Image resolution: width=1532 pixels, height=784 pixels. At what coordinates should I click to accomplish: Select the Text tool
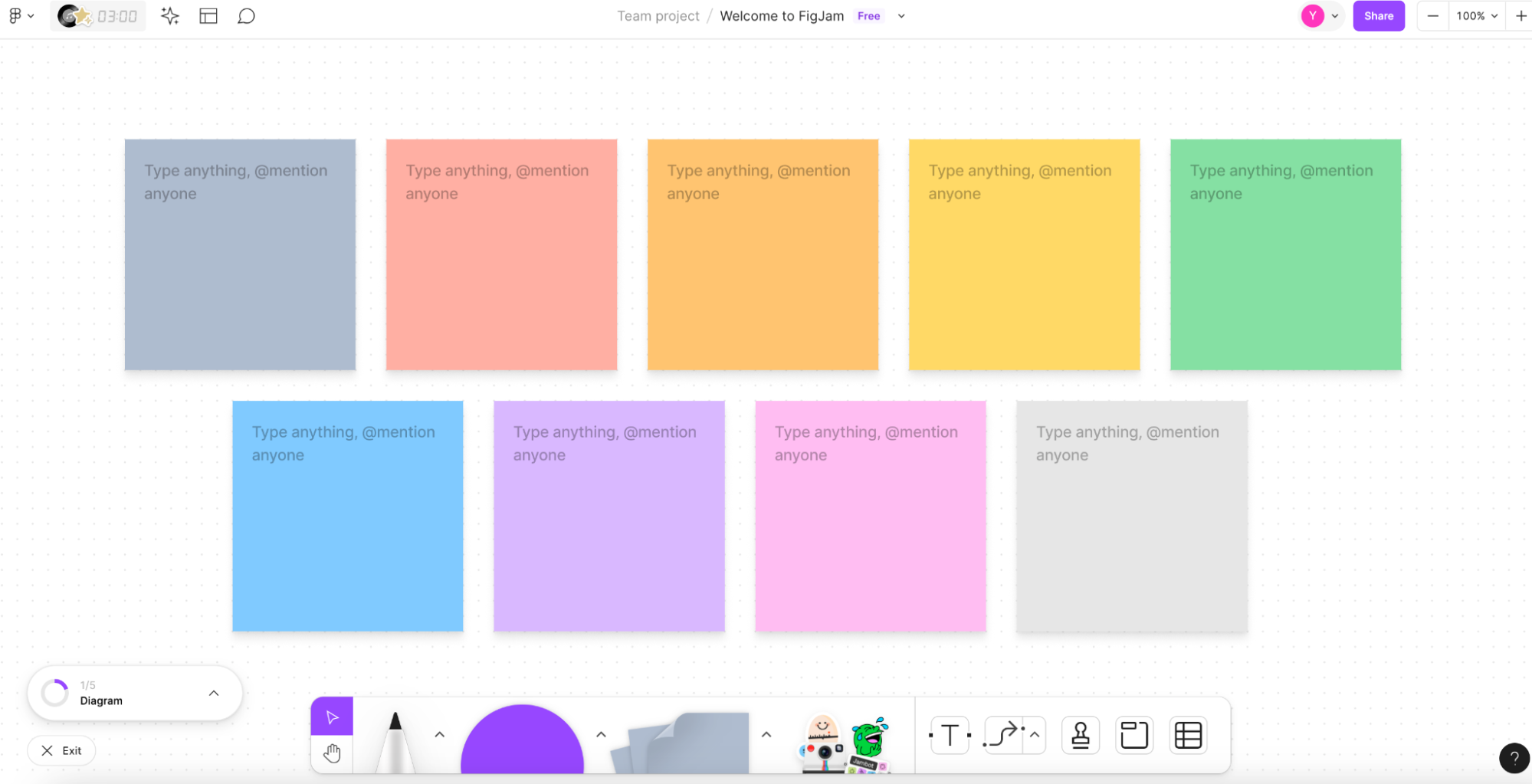tap(950, 735)
